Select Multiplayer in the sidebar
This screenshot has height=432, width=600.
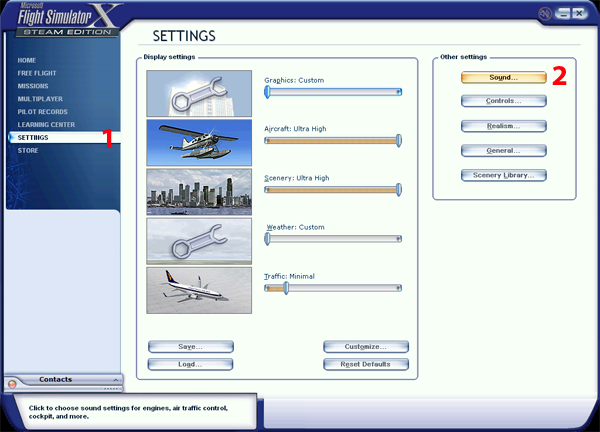[40, 99]
